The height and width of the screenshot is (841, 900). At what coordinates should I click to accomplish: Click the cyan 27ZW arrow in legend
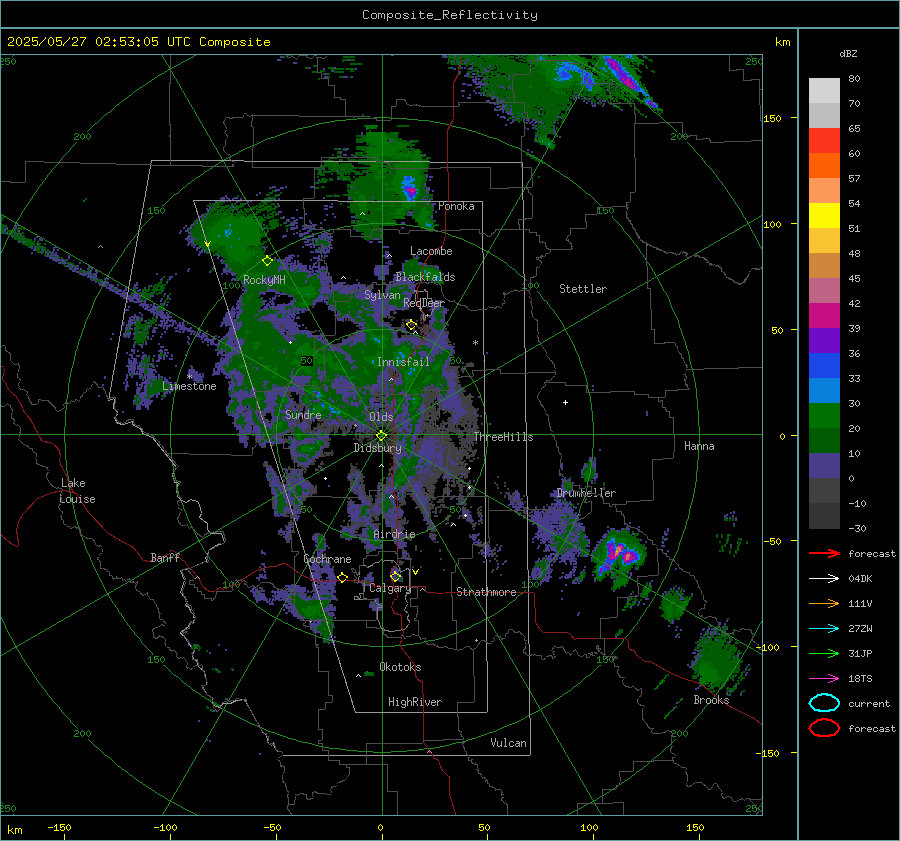[824, 629]
